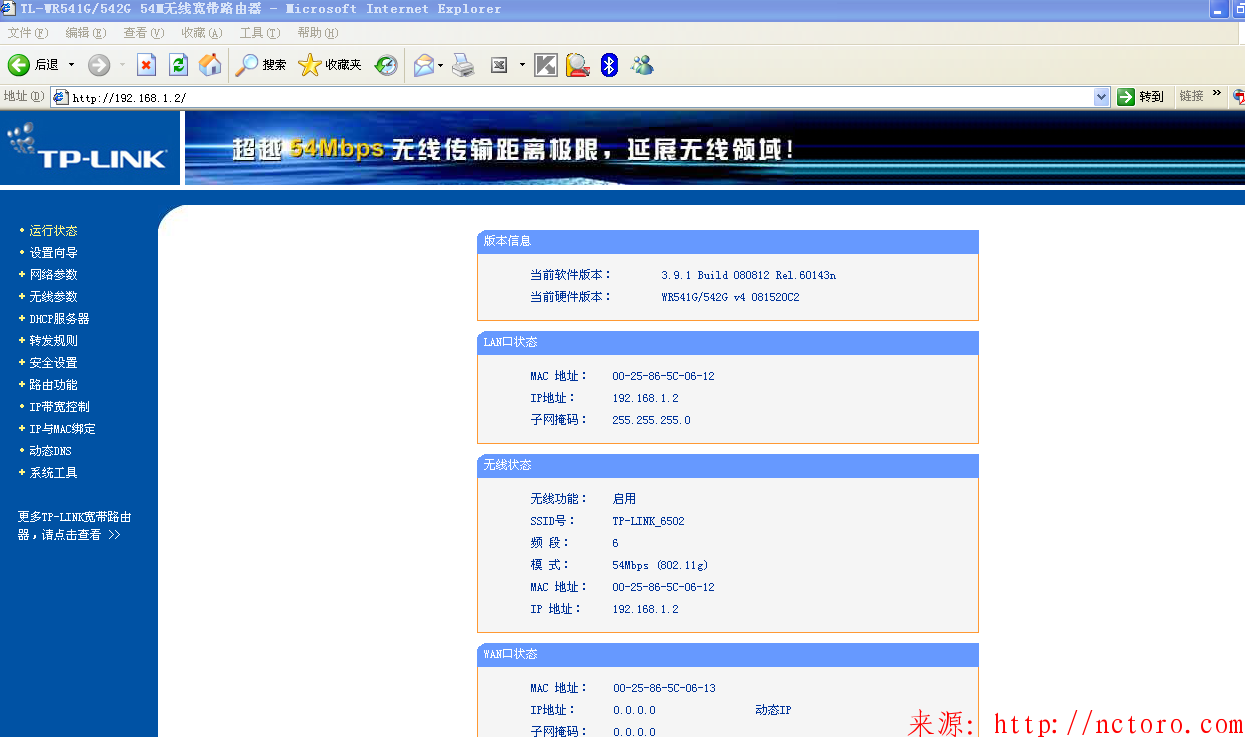This screenshot has width=1245, height=737.
Task: Click the IE icon in the title bar
Action: pyautogui.click(x=9, y=9)
